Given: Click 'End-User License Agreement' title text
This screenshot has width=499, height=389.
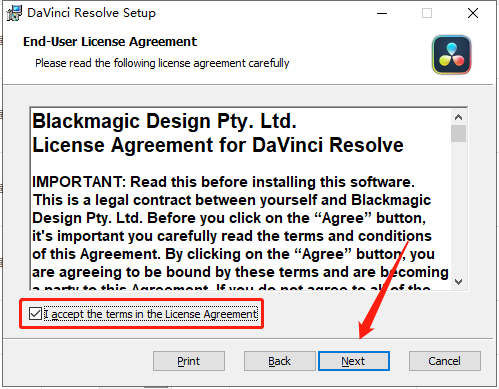Looking at the screenshot, I should tap(110, 42).
